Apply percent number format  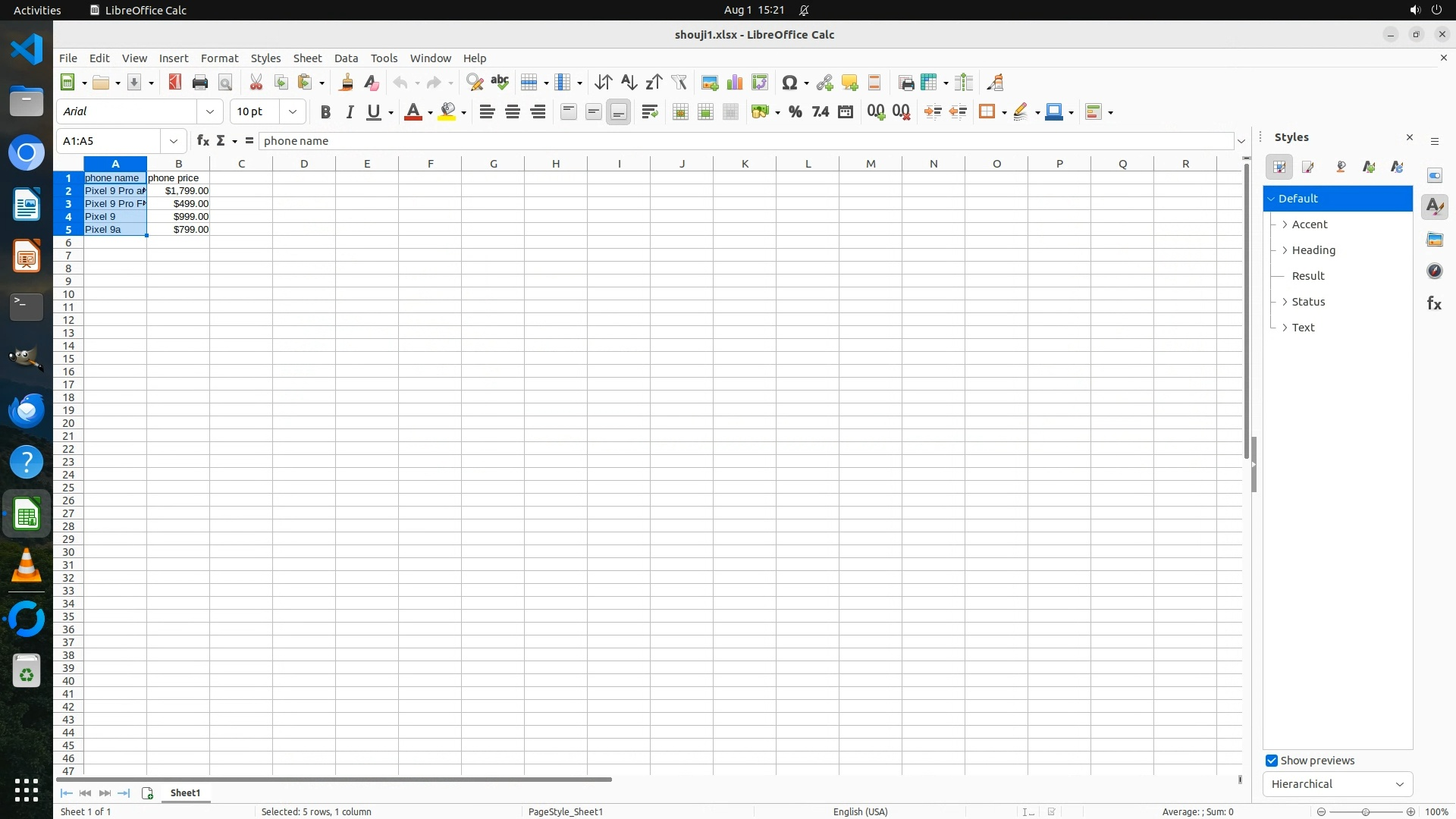tap(795, 112)
